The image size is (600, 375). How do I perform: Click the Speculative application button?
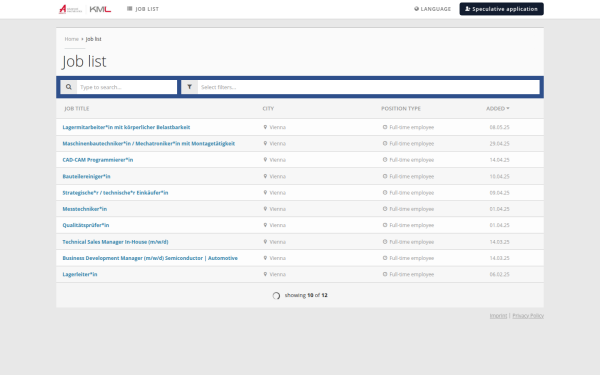[x=501, y=9]
